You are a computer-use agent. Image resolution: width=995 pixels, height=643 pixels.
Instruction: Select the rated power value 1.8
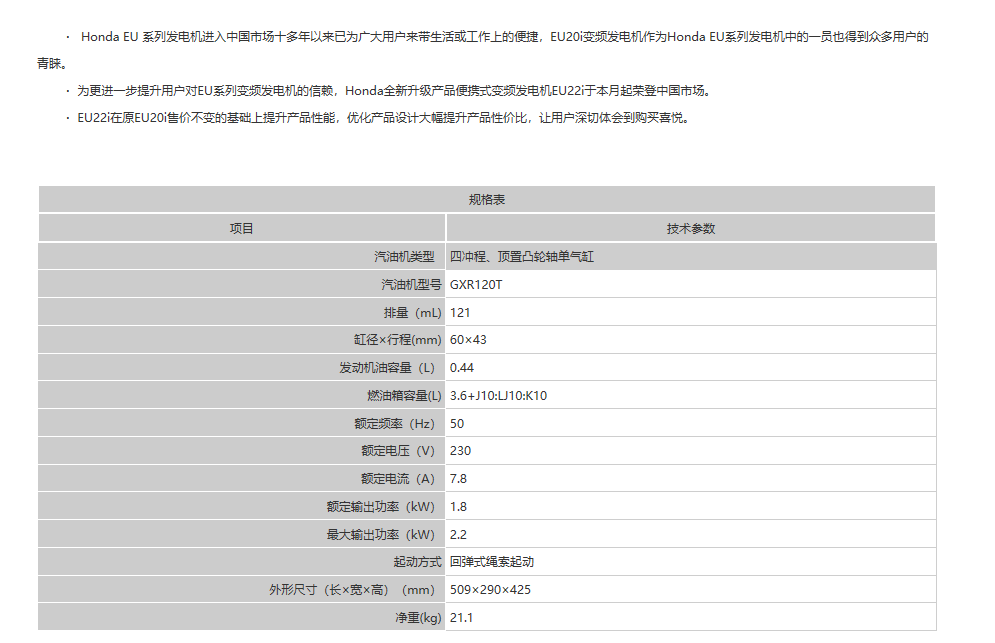458,507
